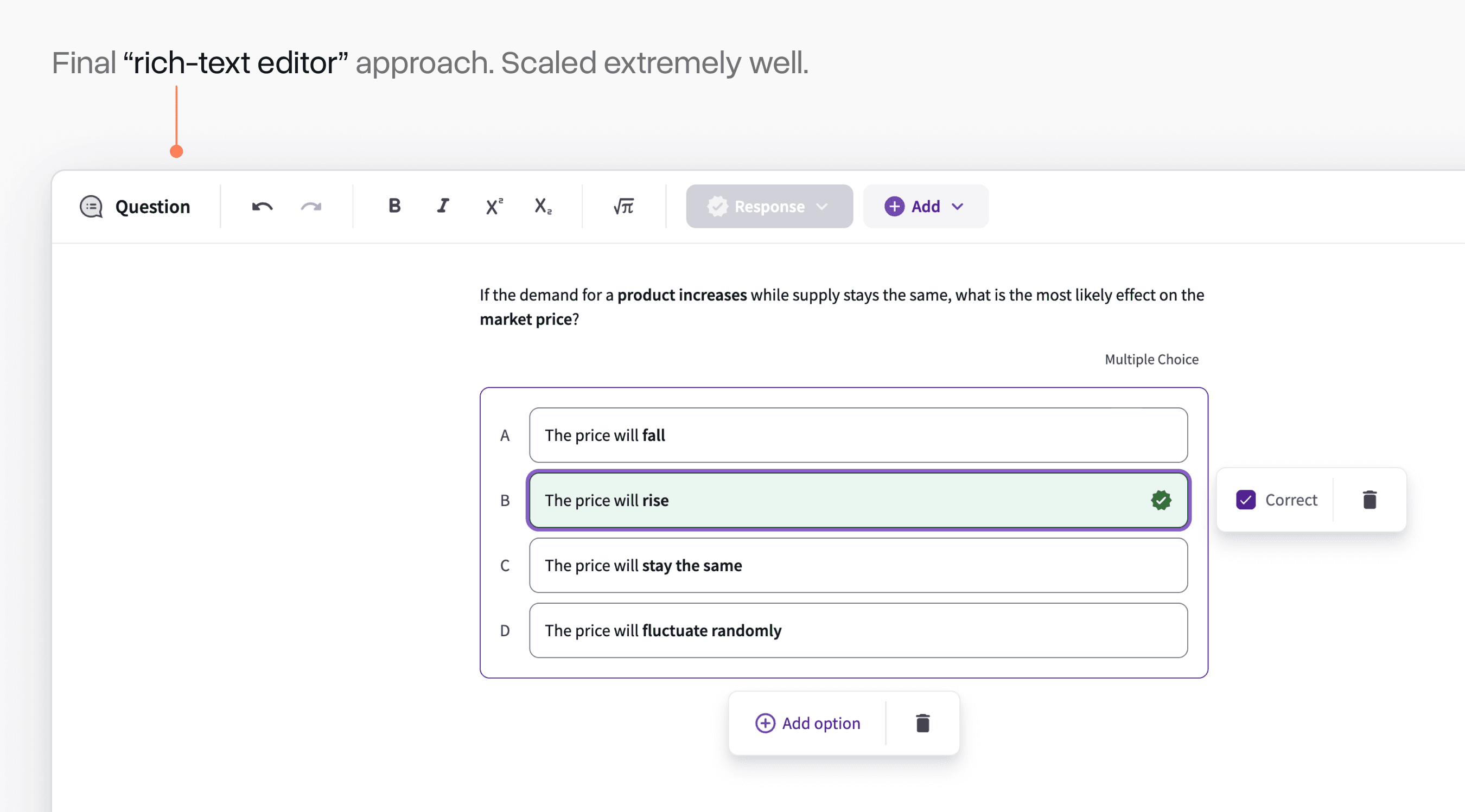
Task: Uncheck the Correct checkbox for option B
Action: click(1246, 500)
